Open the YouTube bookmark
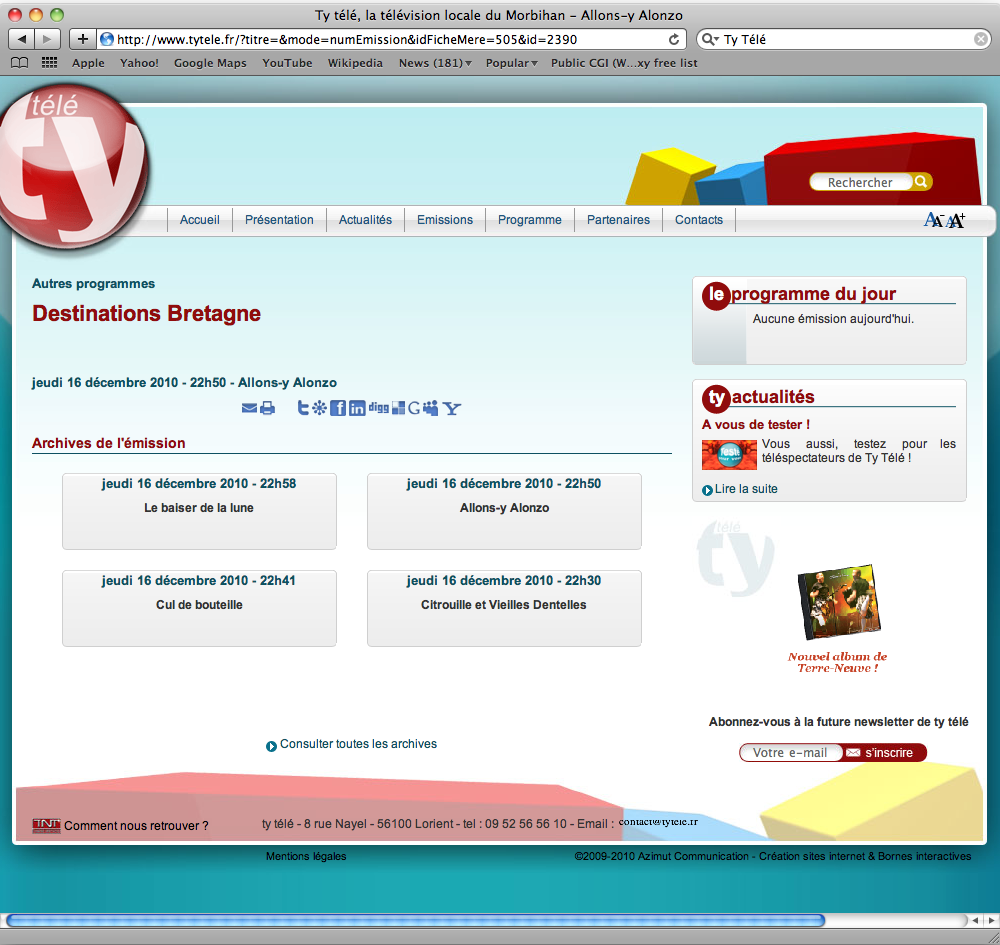1000x945 pixels. pyautogui.click(x=287, y=63)
